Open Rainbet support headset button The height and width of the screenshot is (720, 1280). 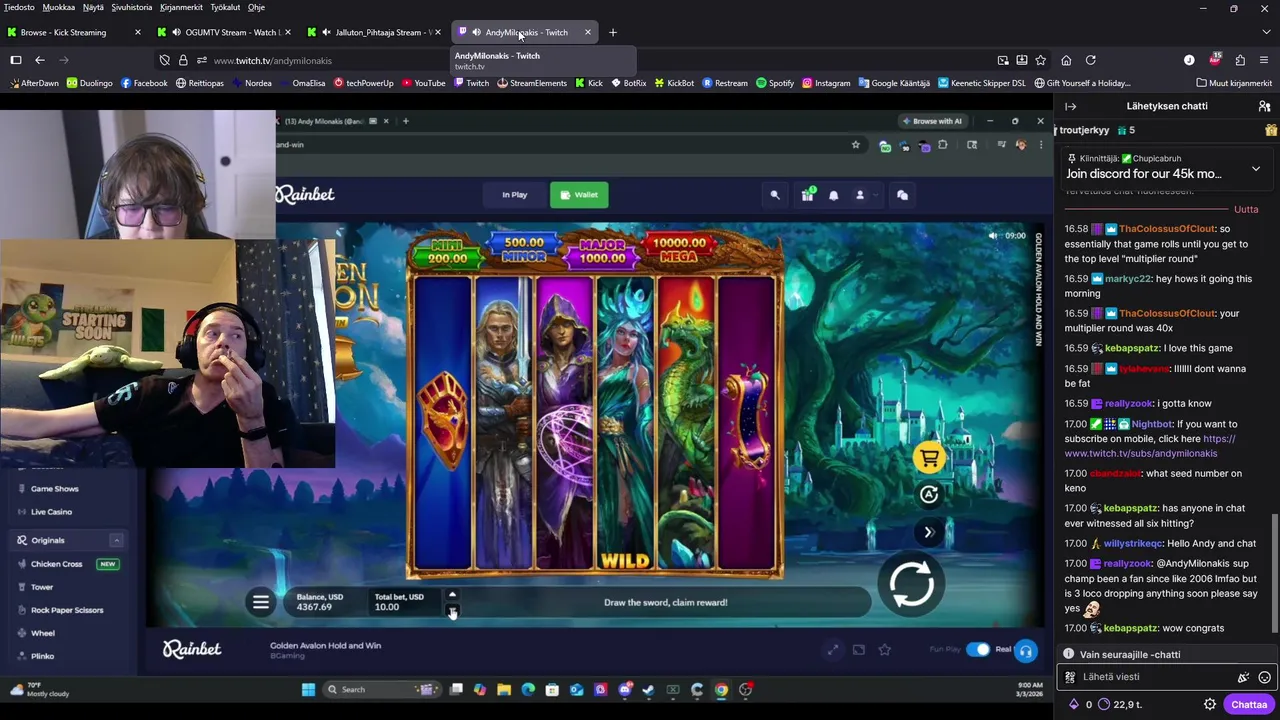(1026, 651)
